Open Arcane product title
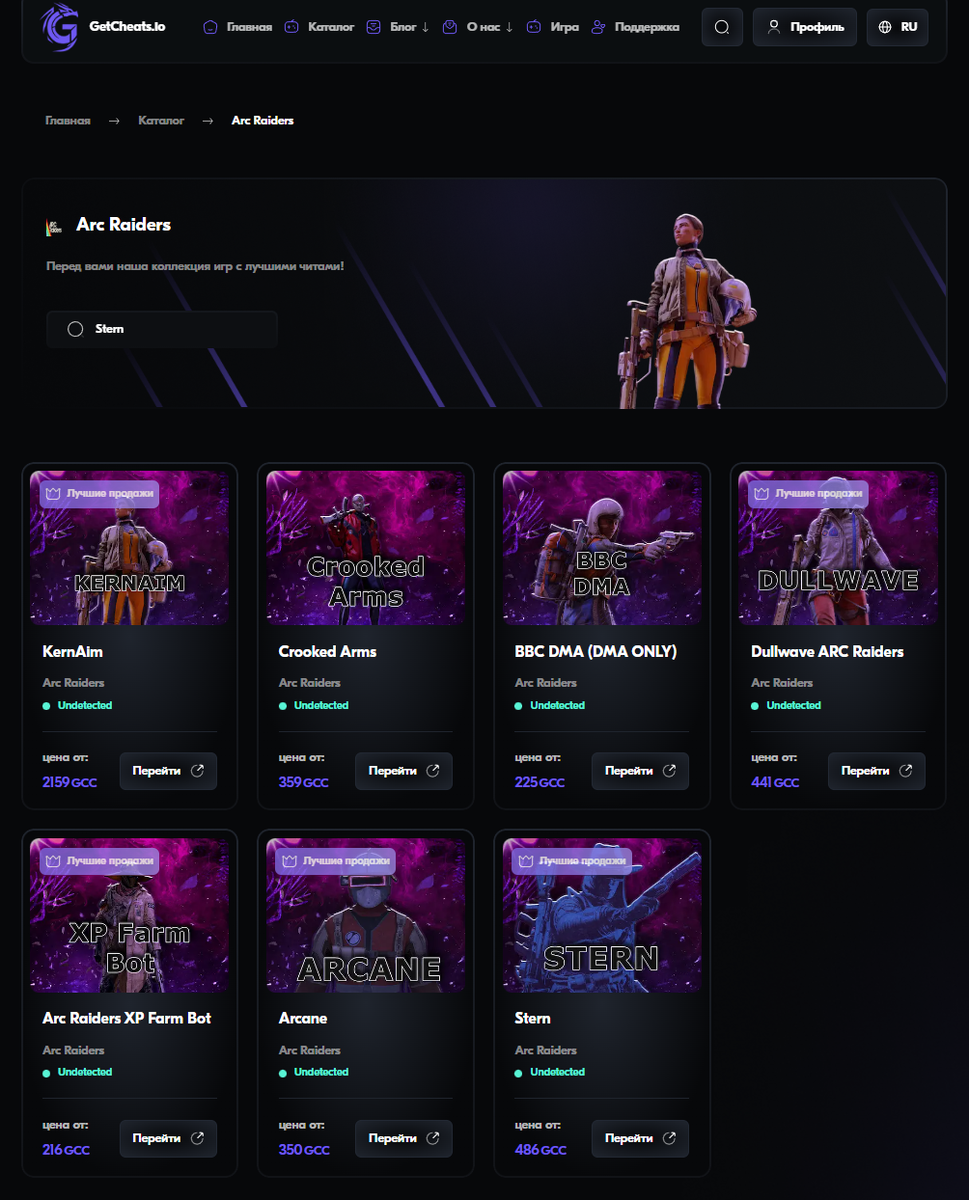This screenshot has width=969, height=1200. 303,1019
